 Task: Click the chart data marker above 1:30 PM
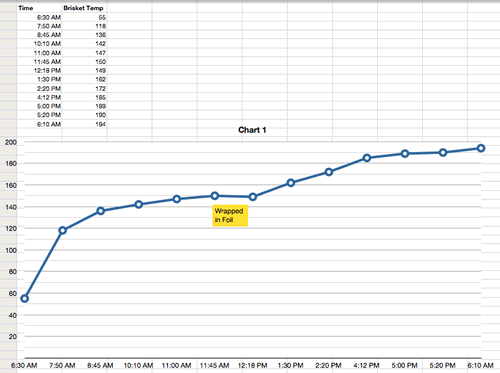[x=291, y=183]
